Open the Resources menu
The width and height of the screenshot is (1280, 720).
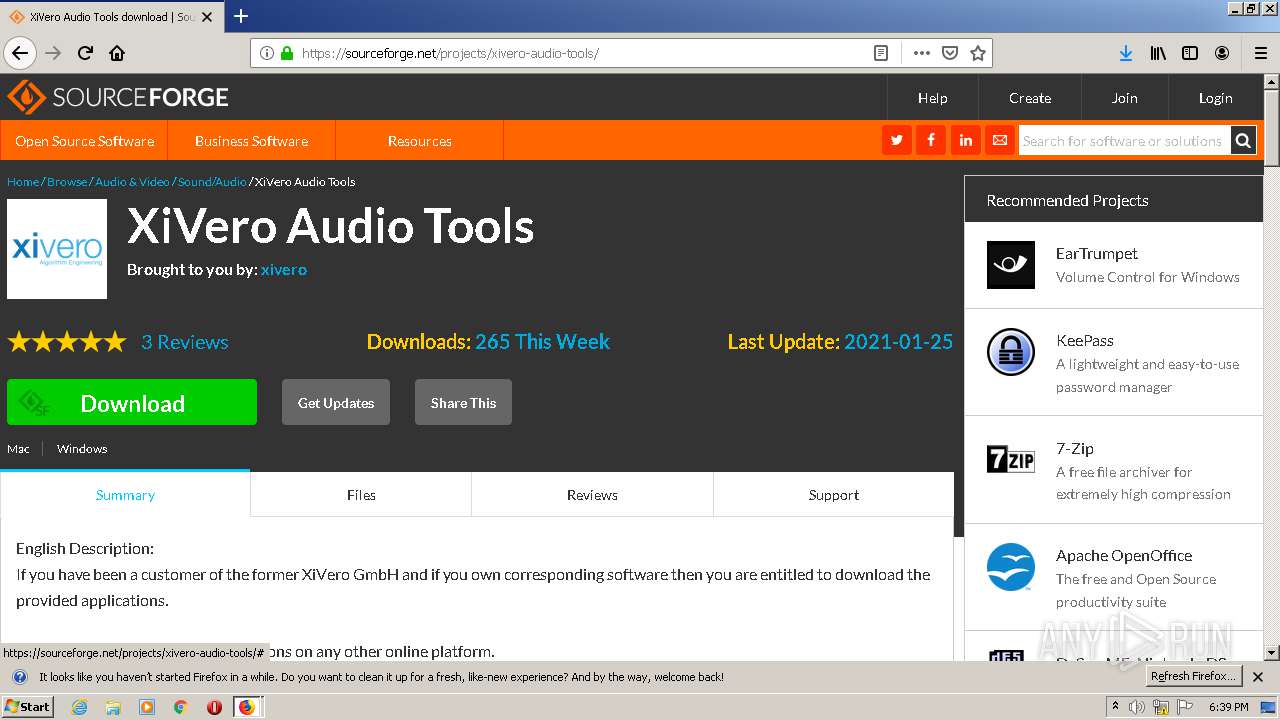point(419,141)
